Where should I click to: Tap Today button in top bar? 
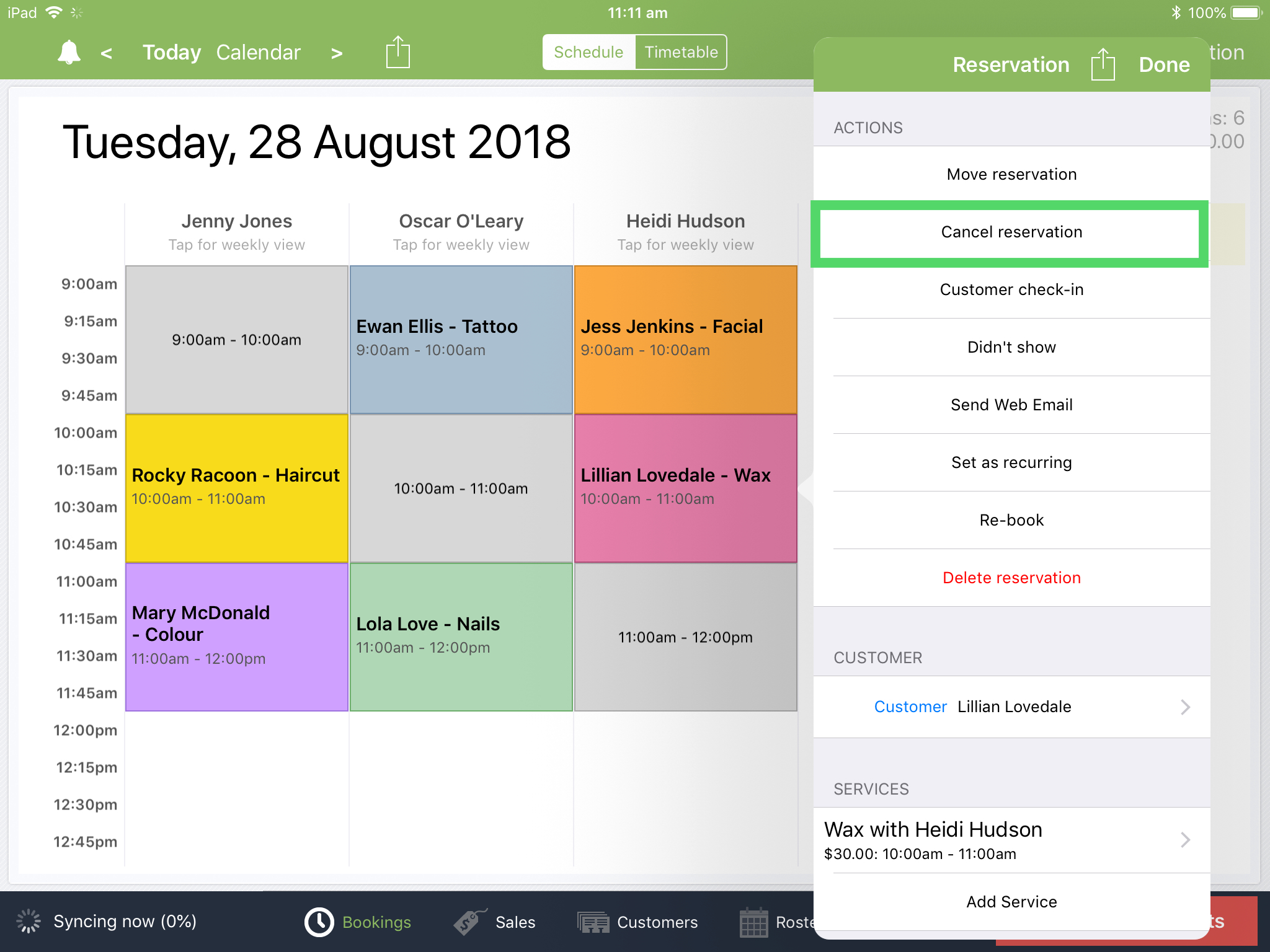pyautogui.click(x=172, y=53)
